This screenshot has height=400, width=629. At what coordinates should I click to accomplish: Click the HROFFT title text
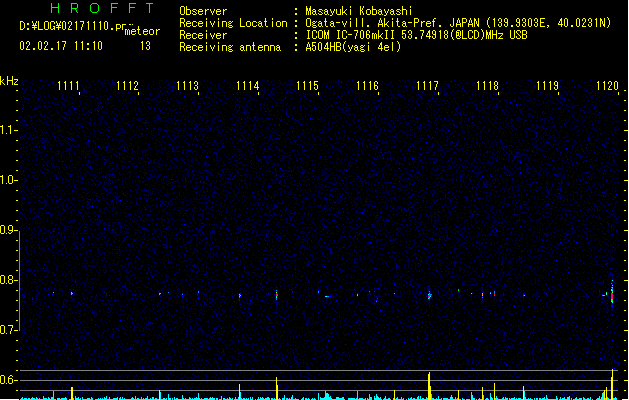pos(103,8)
